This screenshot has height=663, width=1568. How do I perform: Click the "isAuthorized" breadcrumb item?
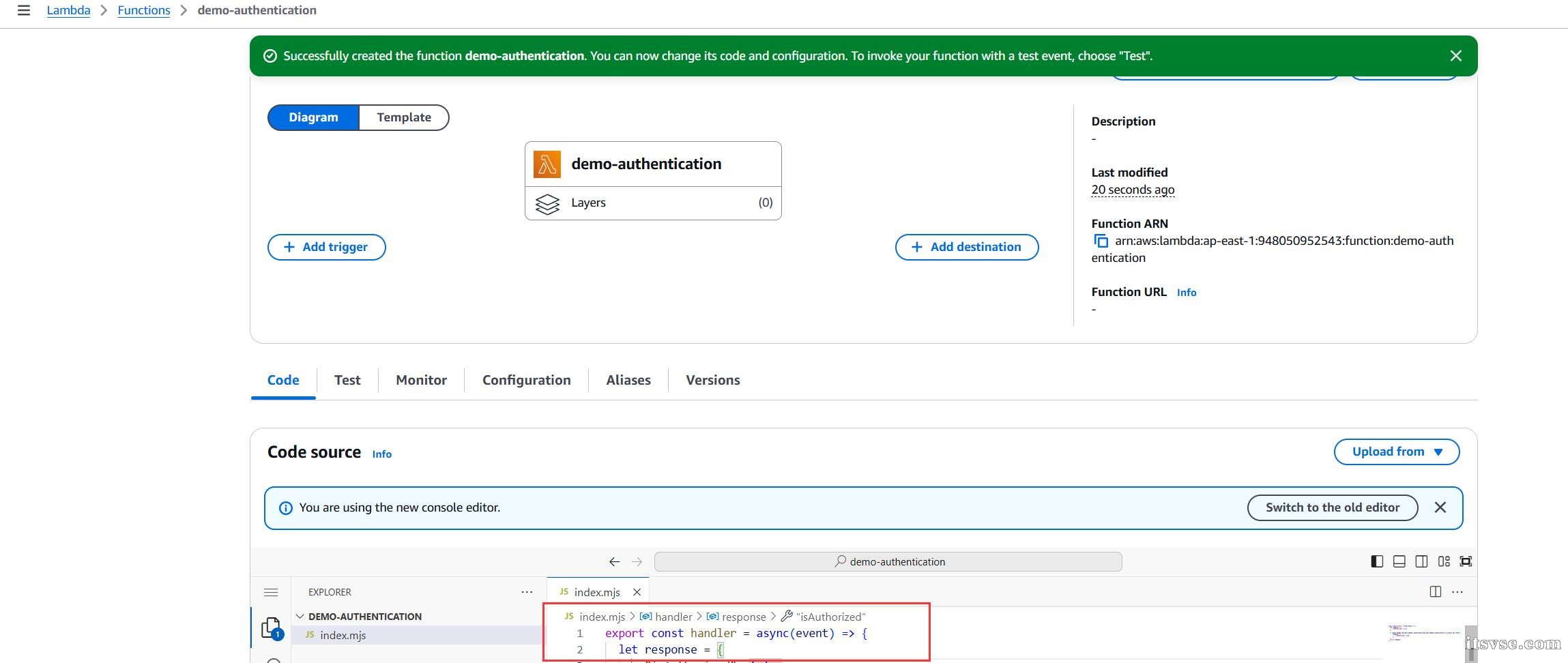point(823,617)
